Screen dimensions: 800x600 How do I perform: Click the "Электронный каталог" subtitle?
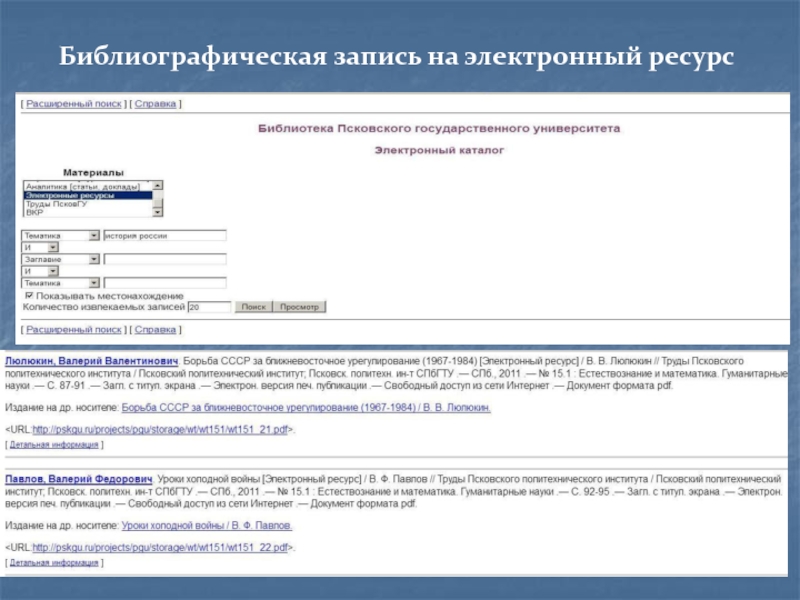pos(439,150)
